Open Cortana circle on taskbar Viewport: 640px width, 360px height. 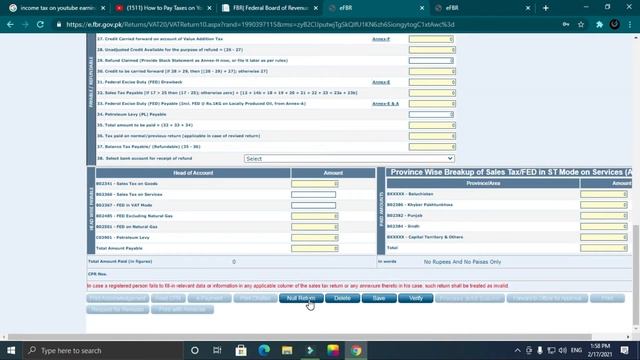pos(195,350)
